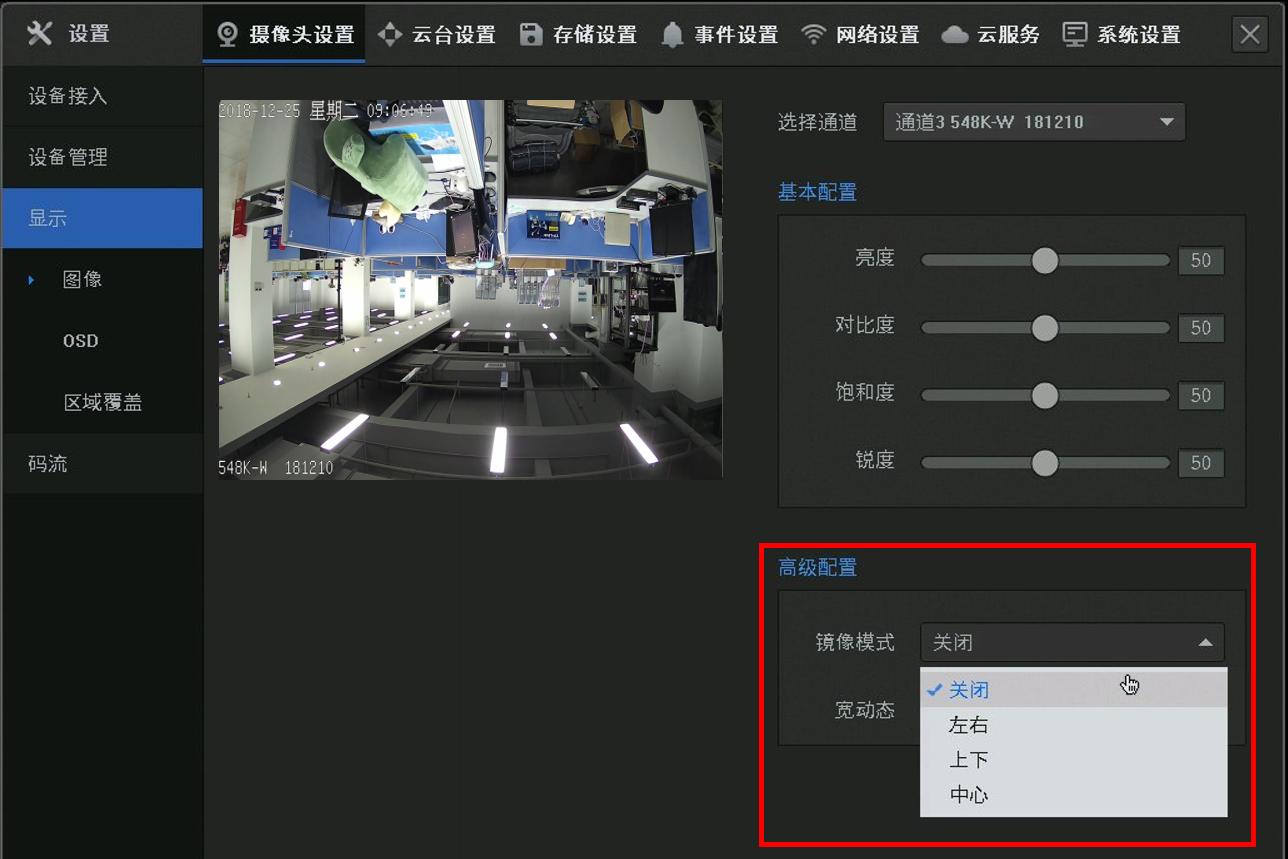This screenshot has width=1288, height=859.
Task: Click the system monitor icon
Action: [x=1075, y=35]
